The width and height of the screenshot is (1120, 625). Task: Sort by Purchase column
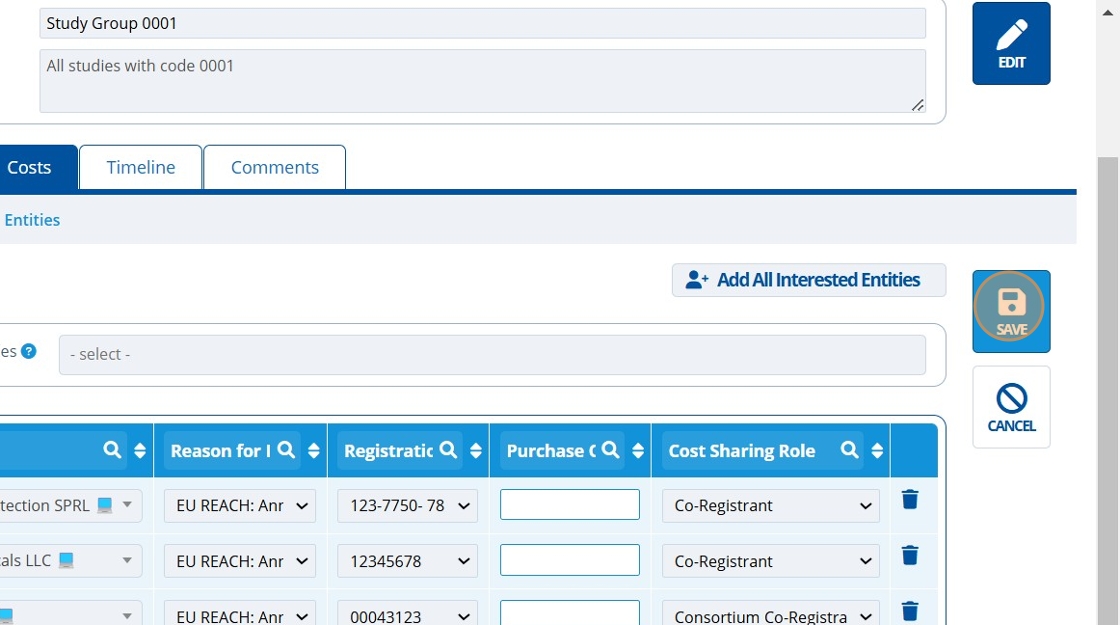click(638, 451)
